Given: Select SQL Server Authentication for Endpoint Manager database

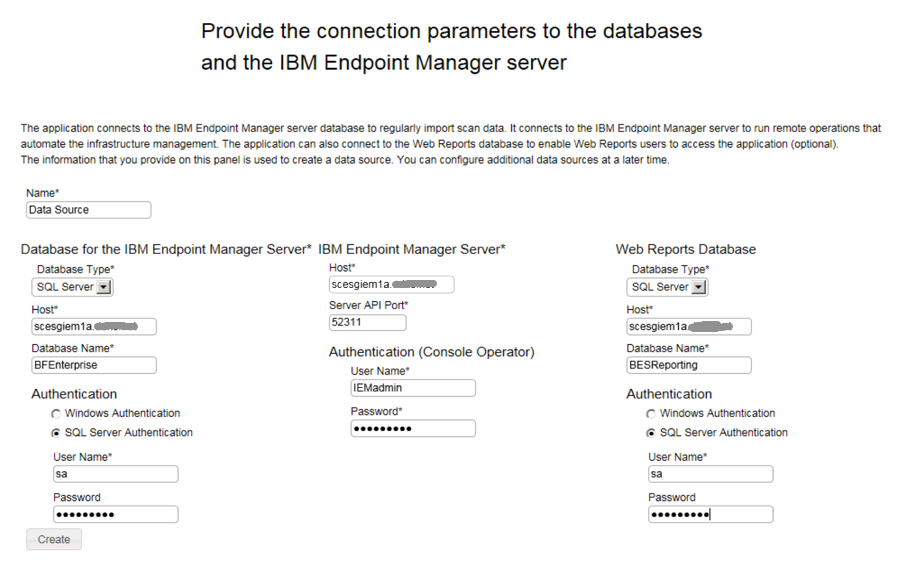Looking at the screenshot, I should [x=56, y=433].
